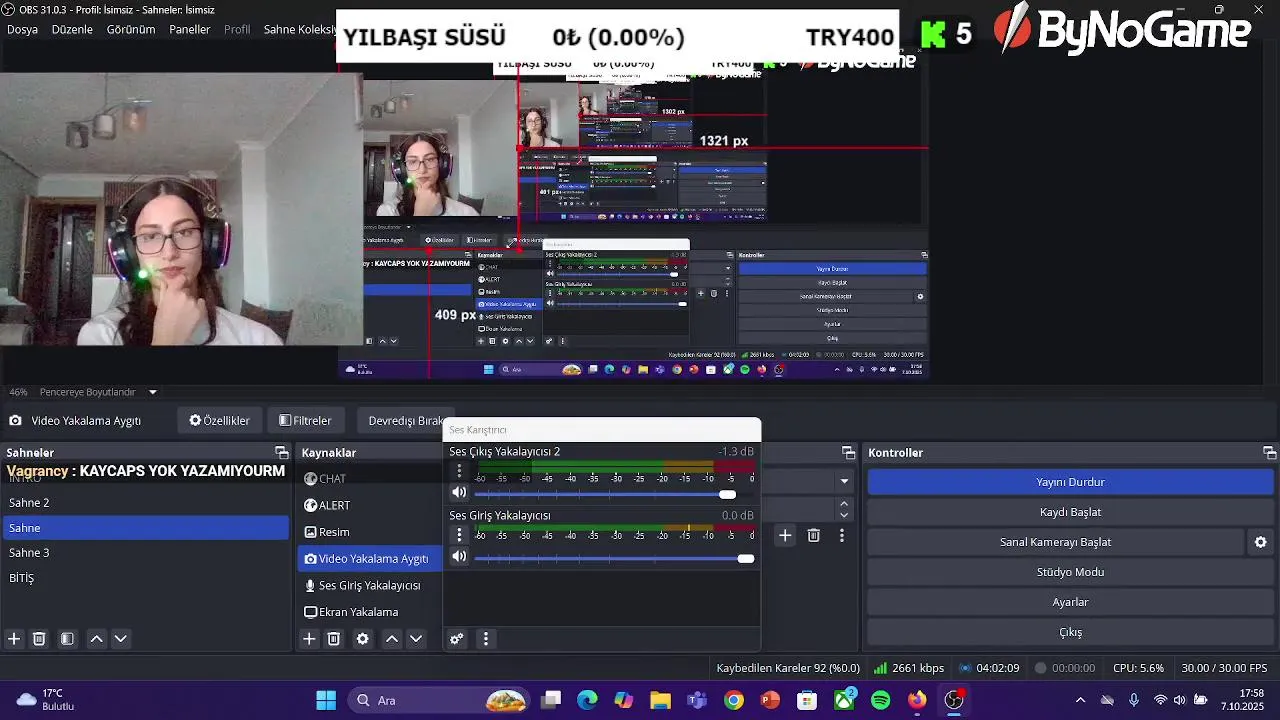Move scene down arrow in Sahneler panel
Viewport: 1280px width, 720px height.
click(x=120, y=639)
